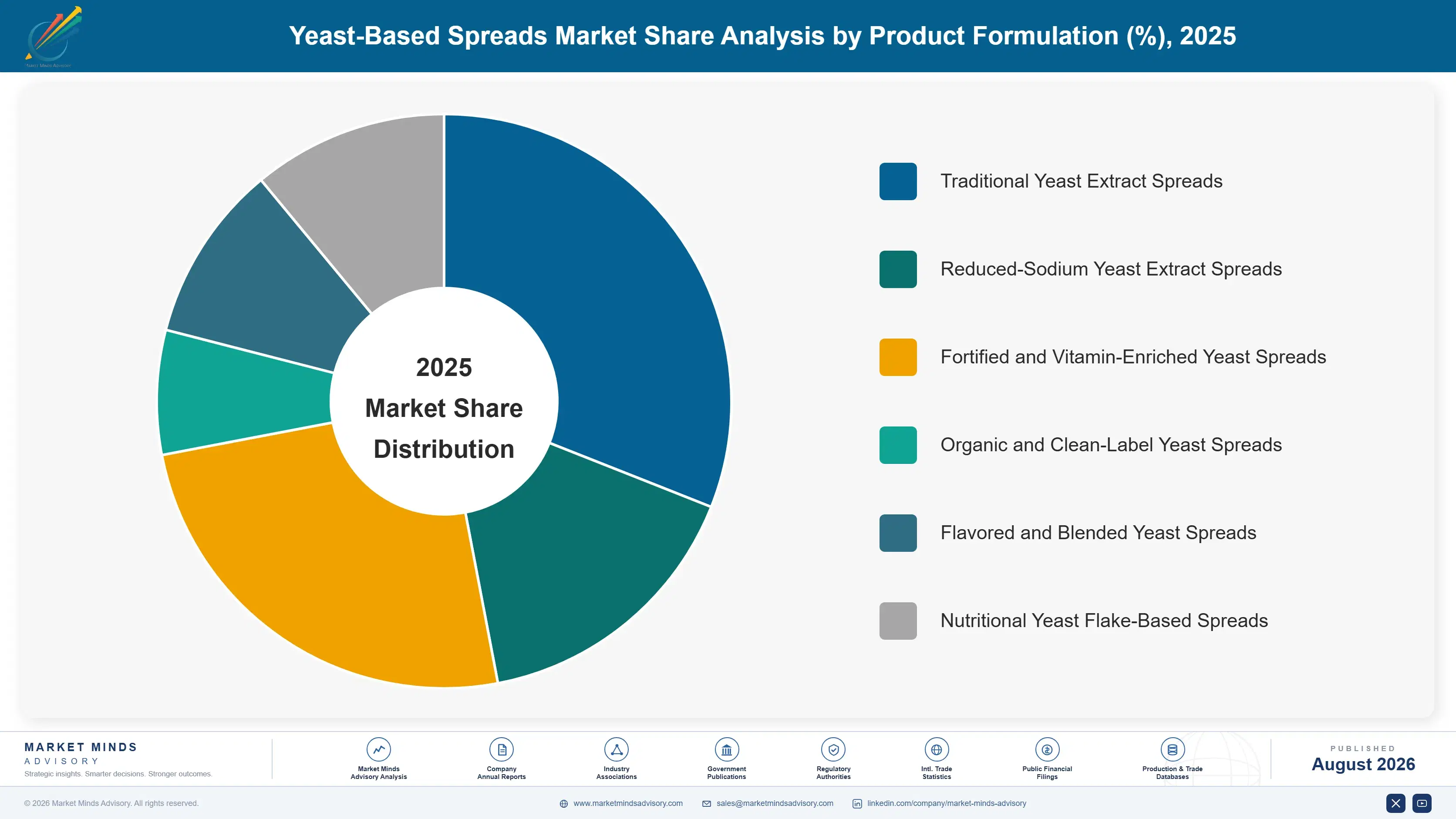
Task: Click the "August 2026" published date
Action: pyautogui.click(x=1363, y=764)
